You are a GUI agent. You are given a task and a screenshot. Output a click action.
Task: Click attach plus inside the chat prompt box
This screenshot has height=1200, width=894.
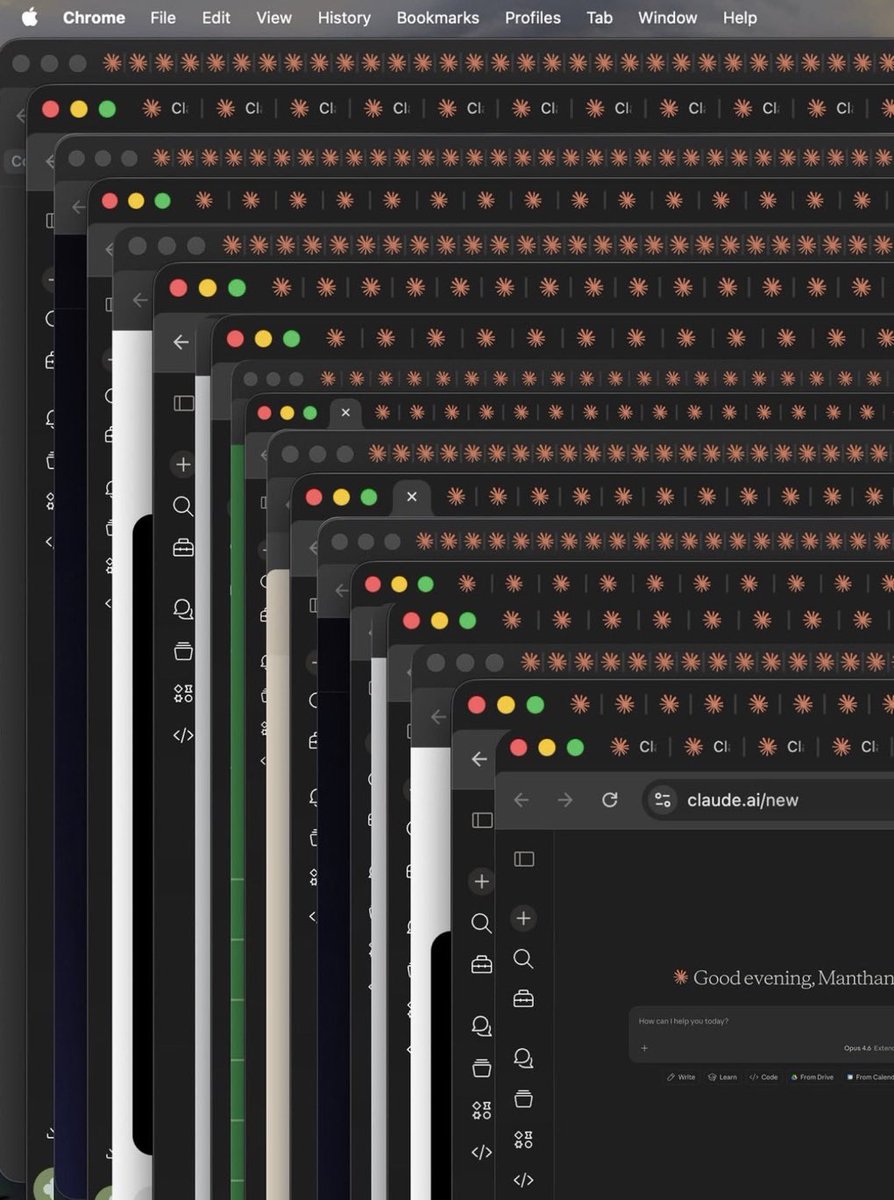point(644,1048)
